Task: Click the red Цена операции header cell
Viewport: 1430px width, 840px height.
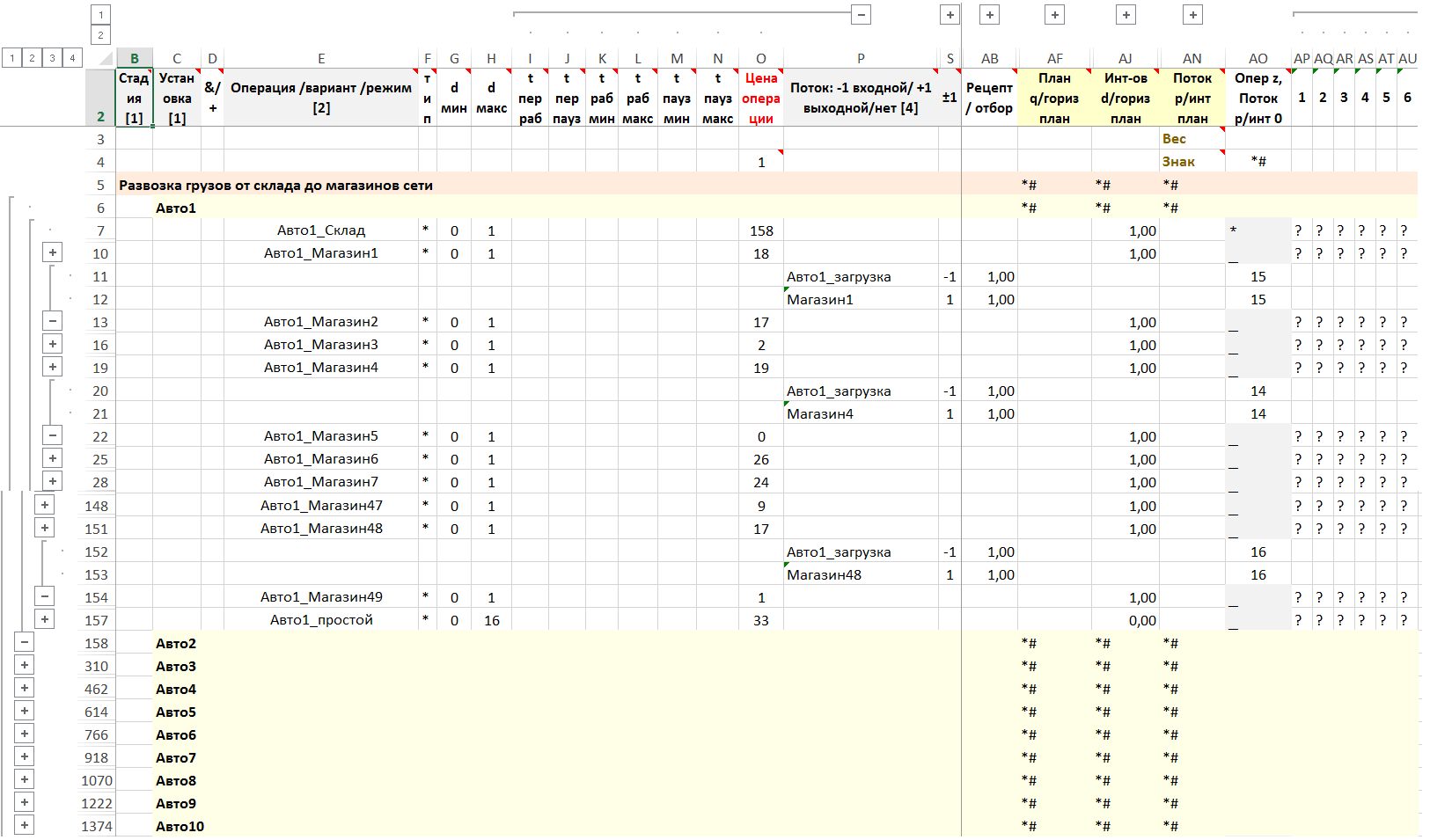Action: (x=760, y=98)
